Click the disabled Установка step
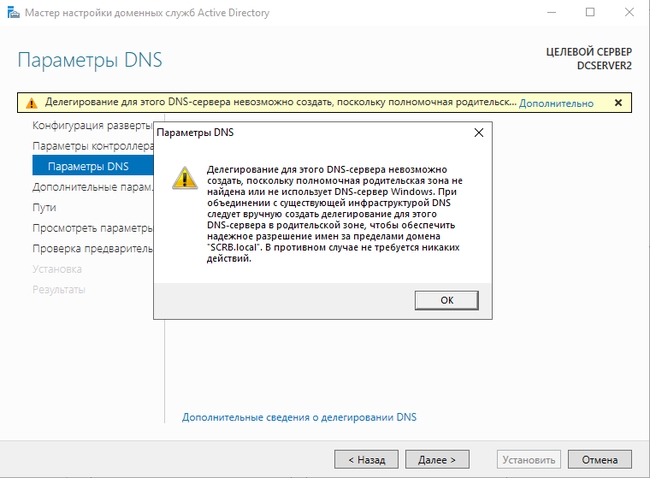Screen dimensions: 650x478 click(57, 269)
